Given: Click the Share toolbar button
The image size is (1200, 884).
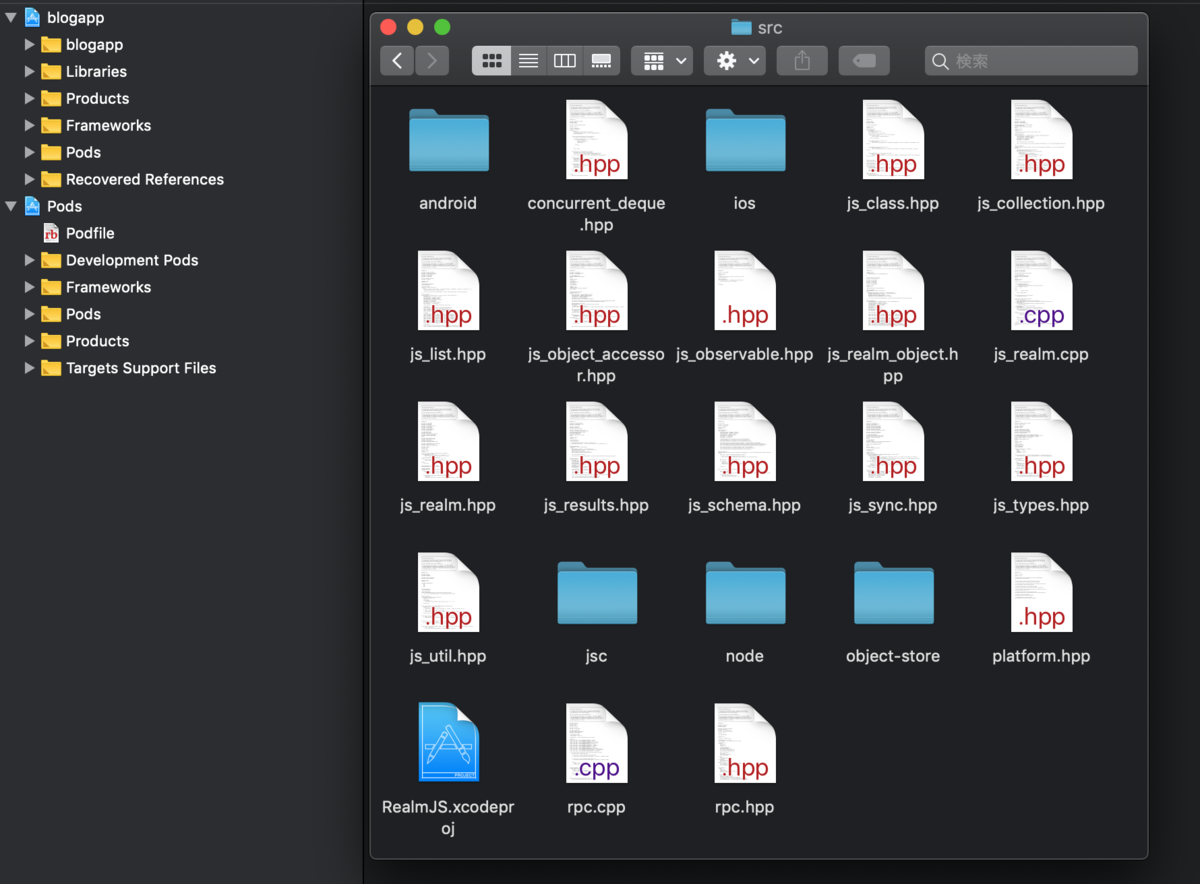Looking at the screenshot, I should (802, 61).
